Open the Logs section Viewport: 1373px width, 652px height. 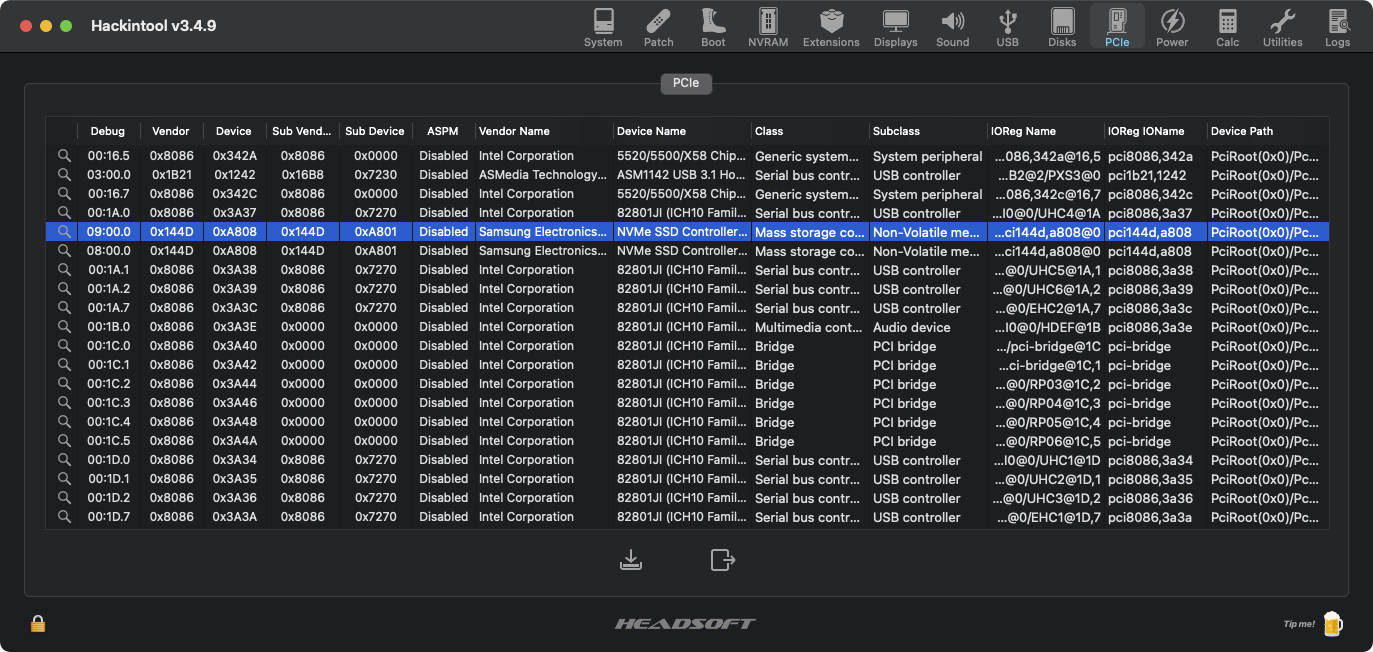pos(1337,27)
